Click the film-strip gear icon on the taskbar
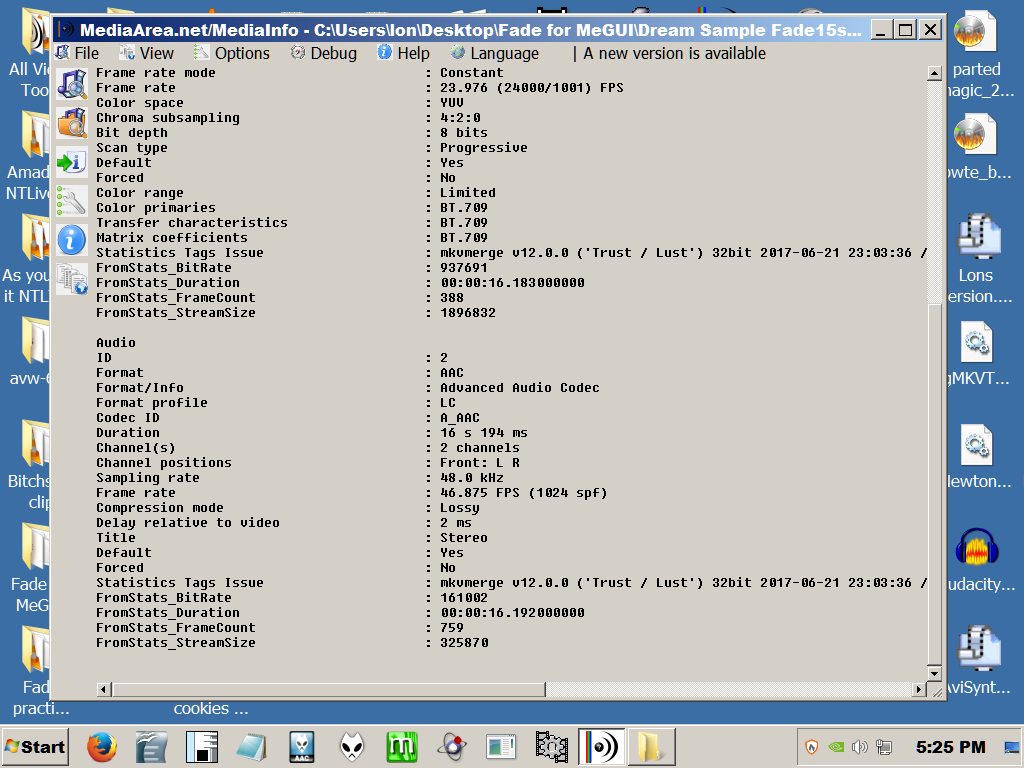Screen dimensions: 1024x768 tap(552, 747)
